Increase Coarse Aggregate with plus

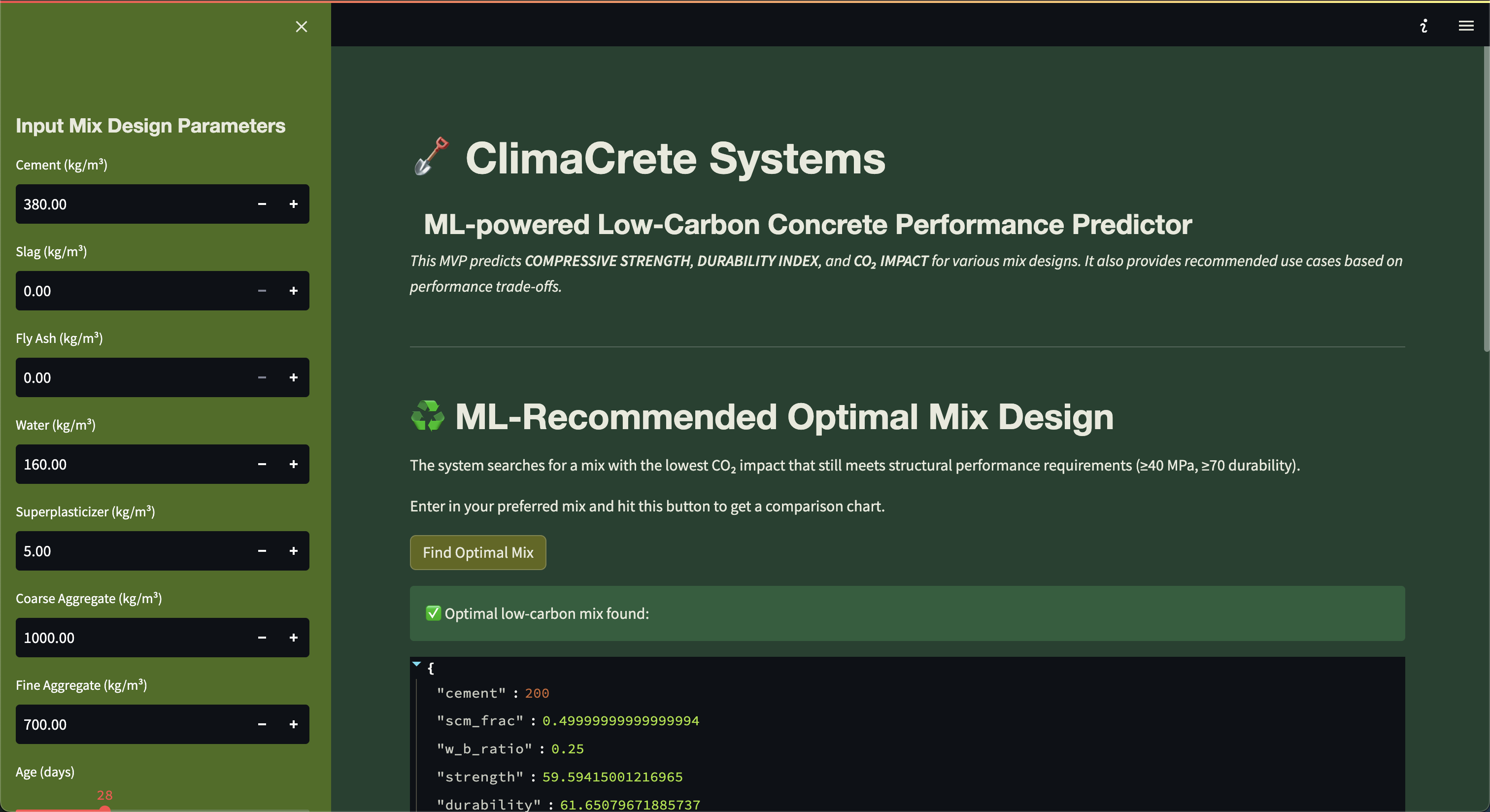pos(293,638)
